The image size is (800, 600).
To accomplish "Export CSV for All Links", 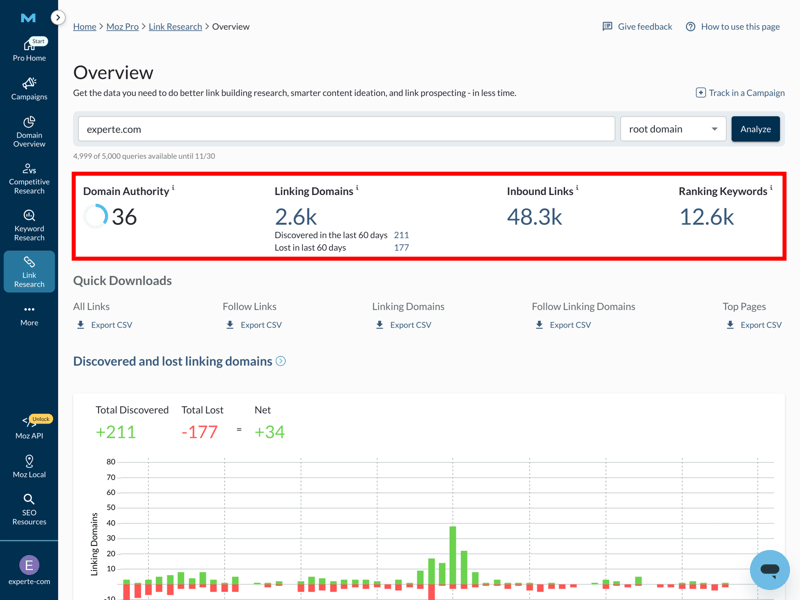I will (105, 325).
